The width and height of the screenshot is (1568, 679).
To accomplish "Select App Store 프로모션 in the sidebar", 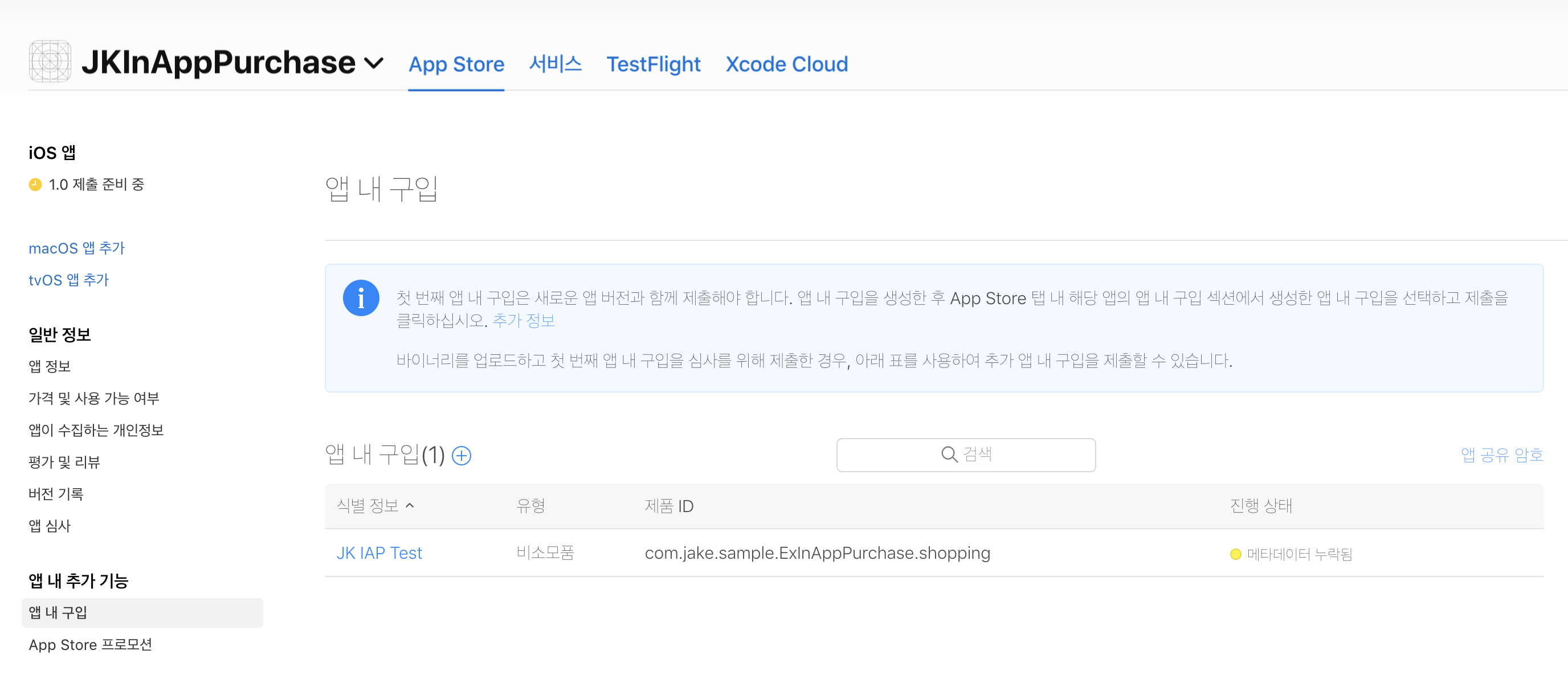I will 90,644.
